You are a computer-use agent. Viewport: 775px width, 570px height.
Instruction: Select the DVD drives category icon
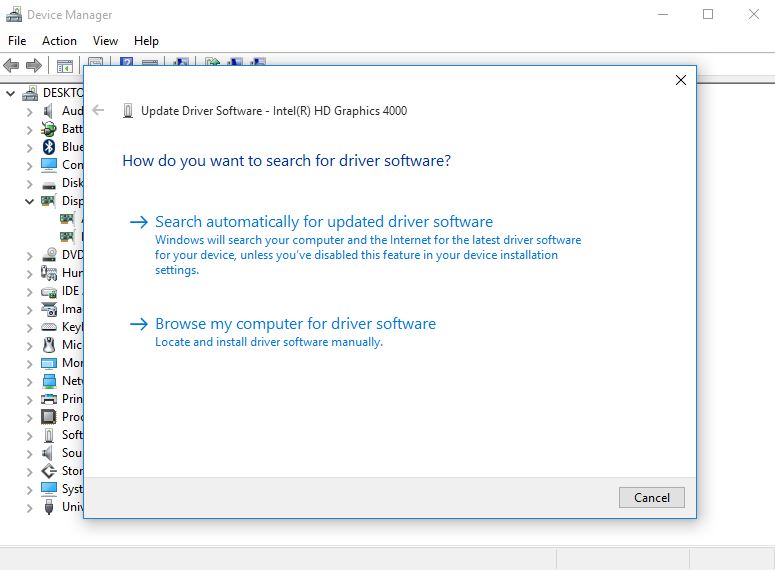pos(49,255)
